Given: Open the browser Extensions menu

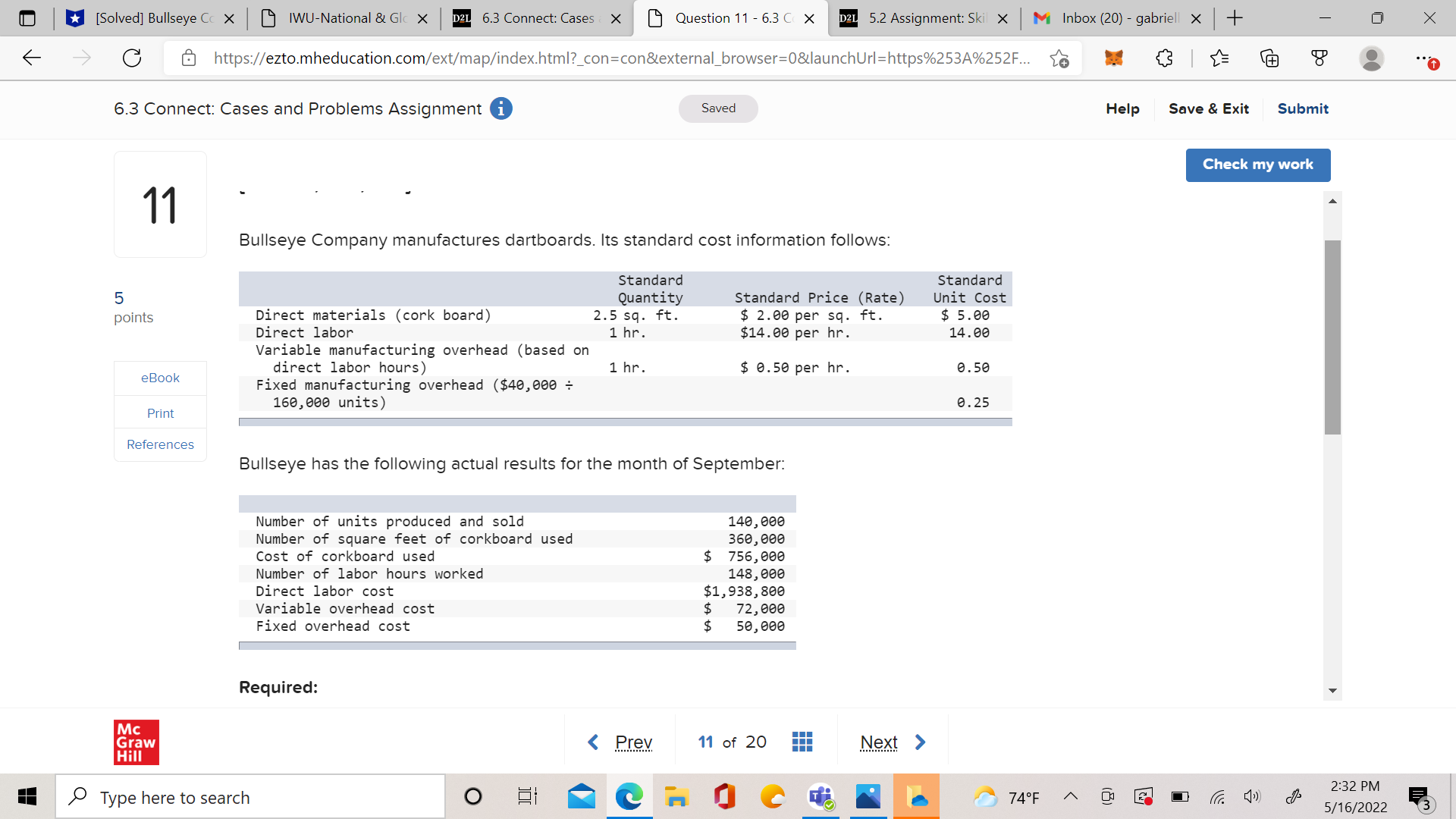Looking at the screenshot, I should [1166, 58].
